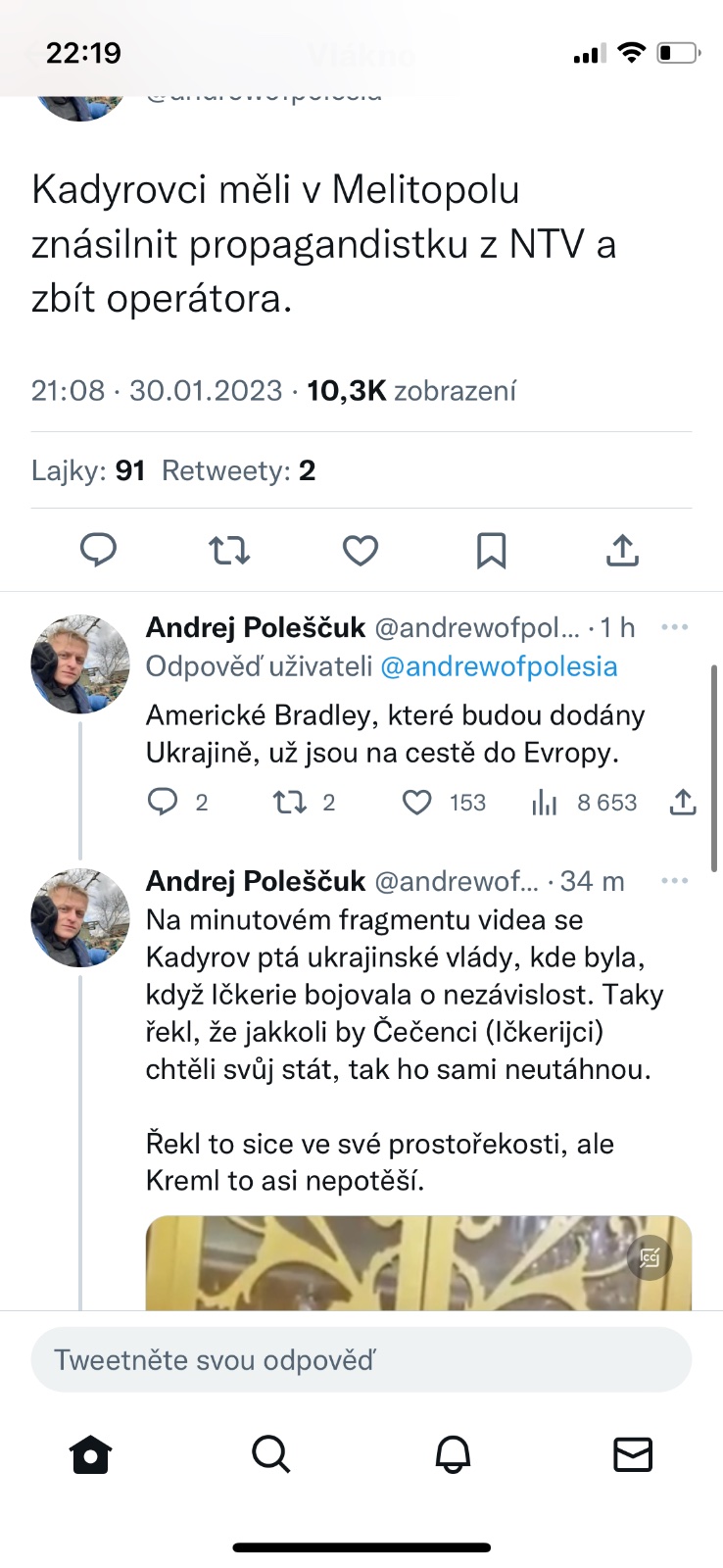Open Direct Messages envelope tab
The width and height of the screenshot is (723, 1568).
pos(633,1455)
